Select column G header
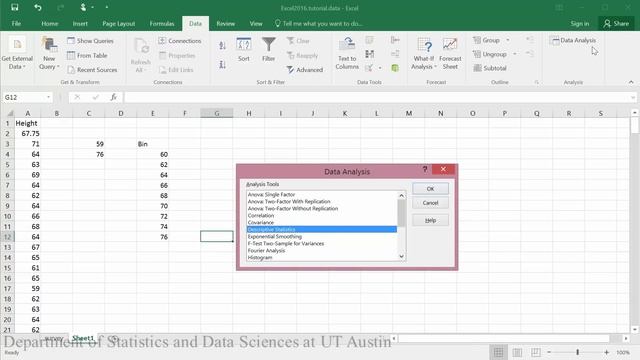Viewport: 640px width, 360px height. [x=217, y=113]
